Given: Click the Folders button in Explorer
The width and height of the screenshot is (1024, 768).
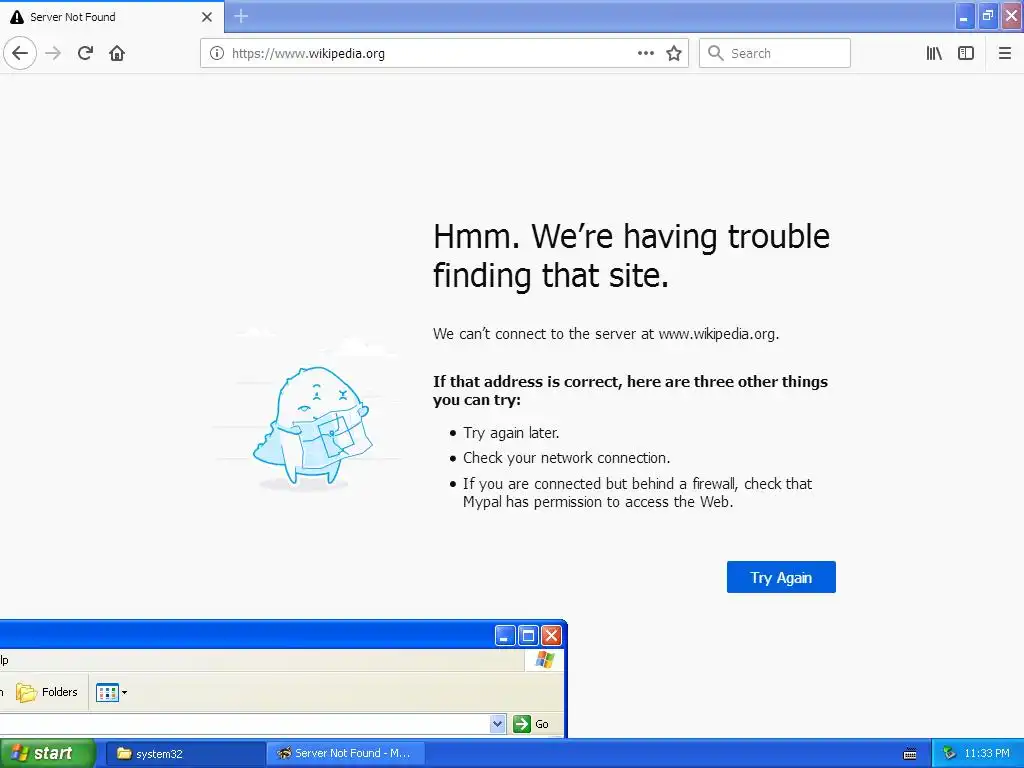Looking at the screenshot, I should click(46, 692).
